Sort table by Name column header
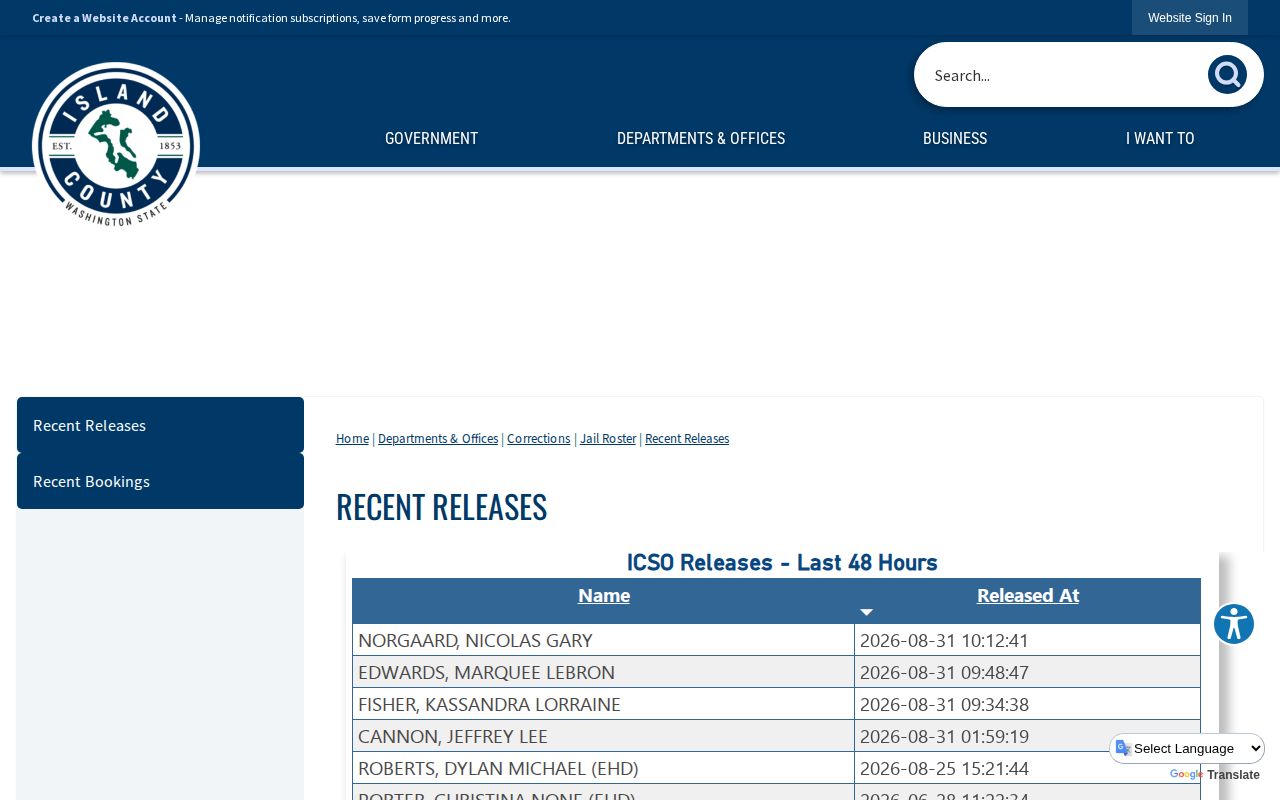 point(604,596)
